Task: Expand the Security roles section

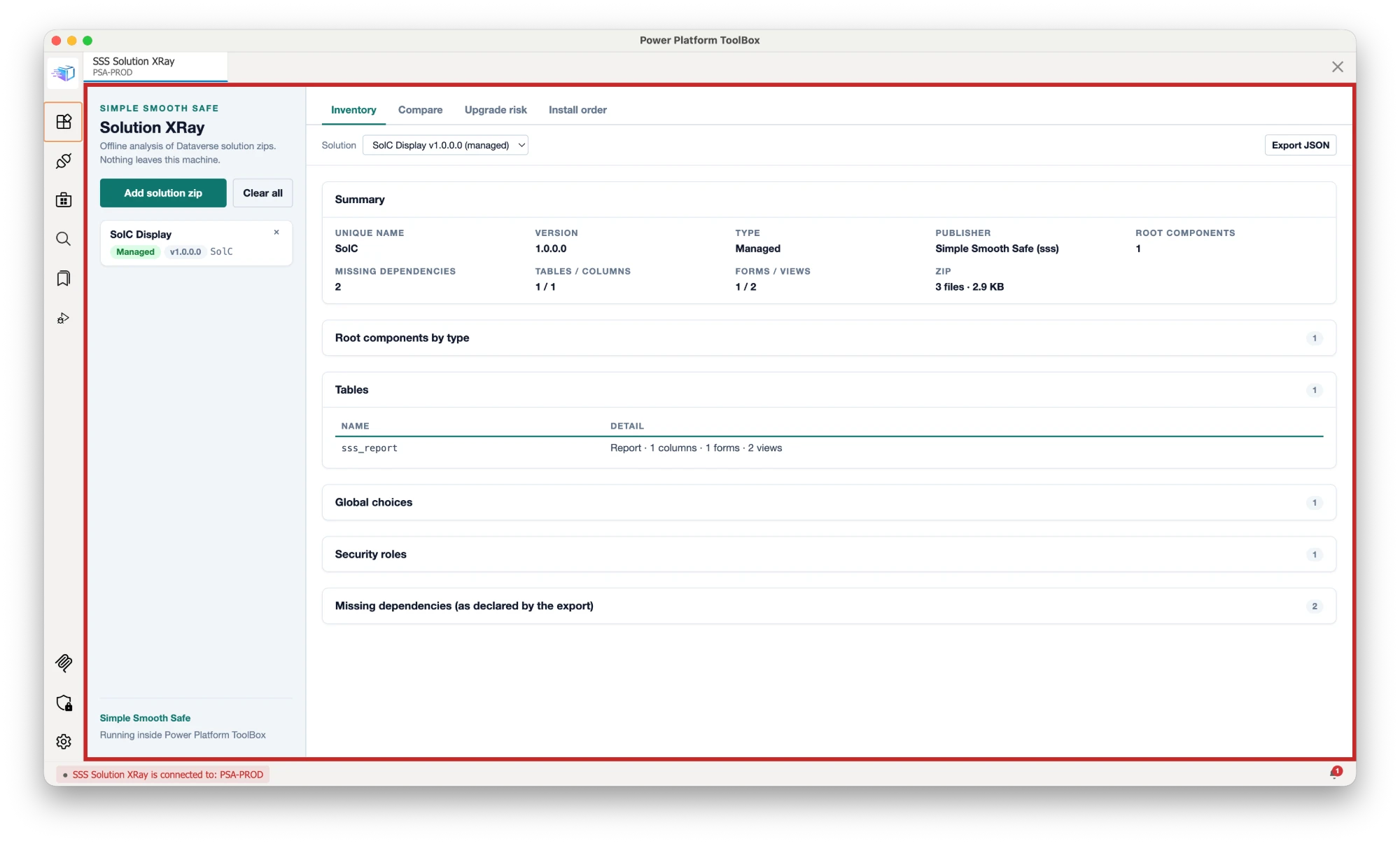Action: [x=829, y=554]
